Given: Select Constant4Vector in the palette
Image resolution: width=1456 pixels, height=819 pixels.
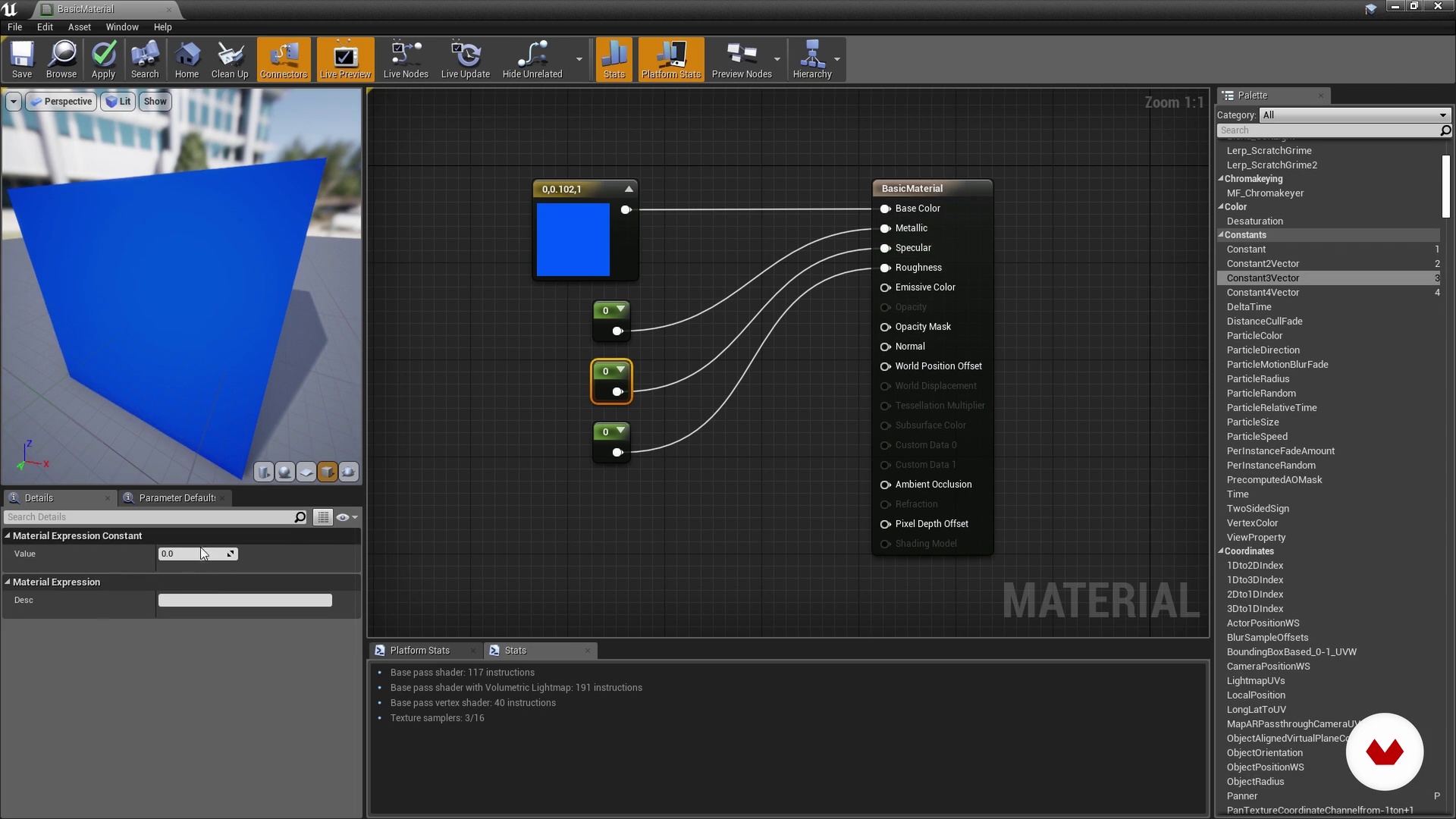Looking at the screenshot, I should [1263, 293].
